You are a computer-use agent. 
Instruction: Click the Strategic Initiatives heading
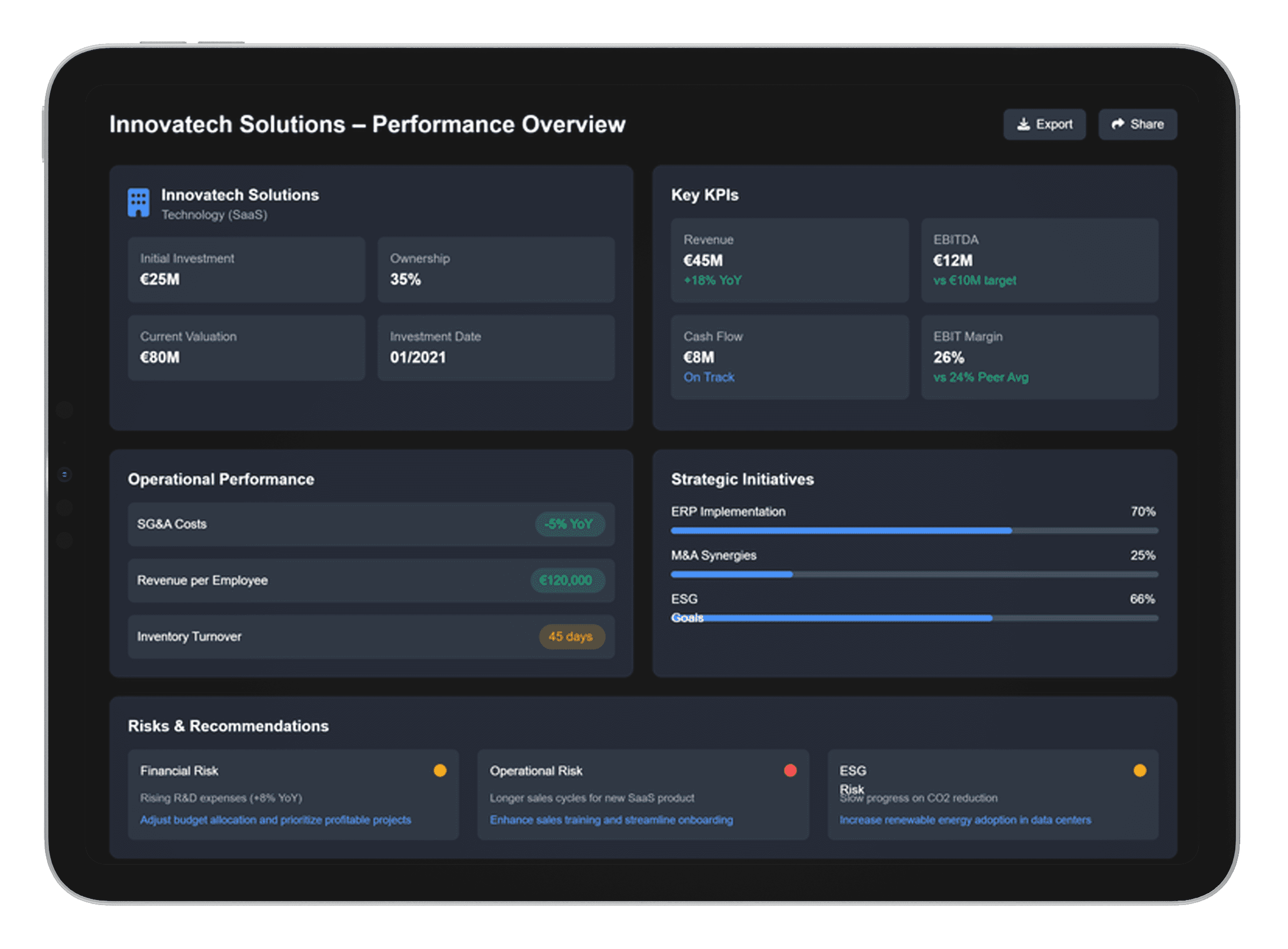click(742, 479)
